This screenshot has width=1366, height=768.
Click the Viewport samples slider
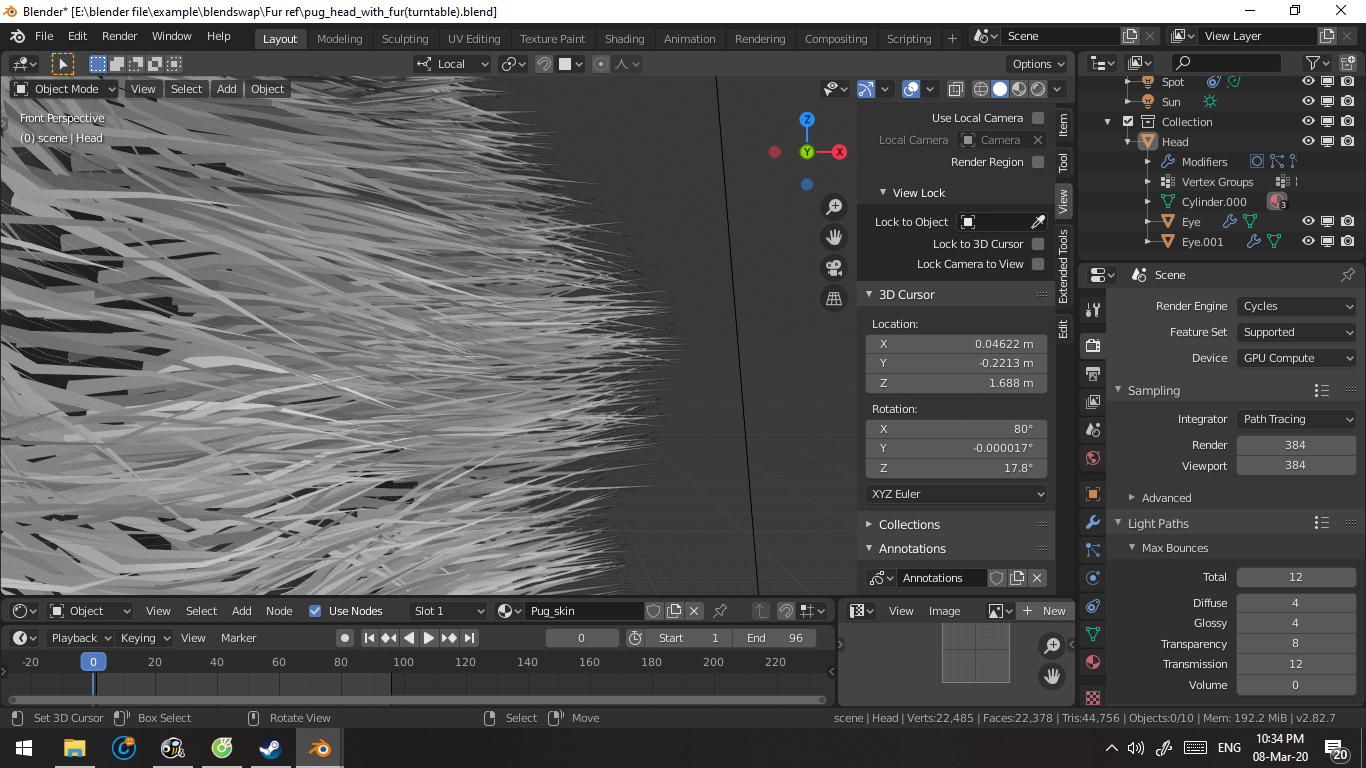click(1296, 464)
